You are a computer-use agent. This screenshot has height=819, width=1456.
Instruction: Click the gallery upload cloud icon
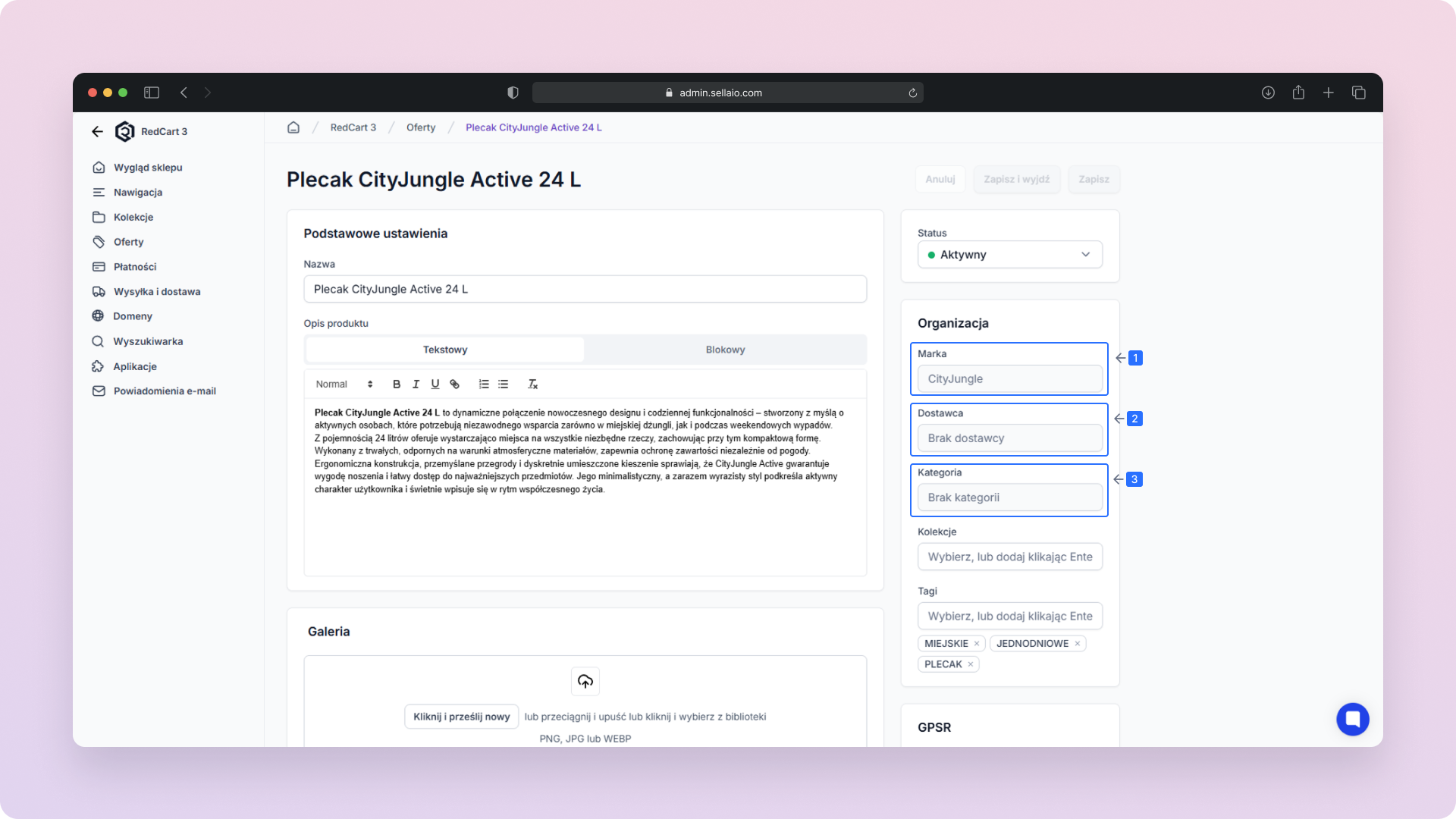585,681
